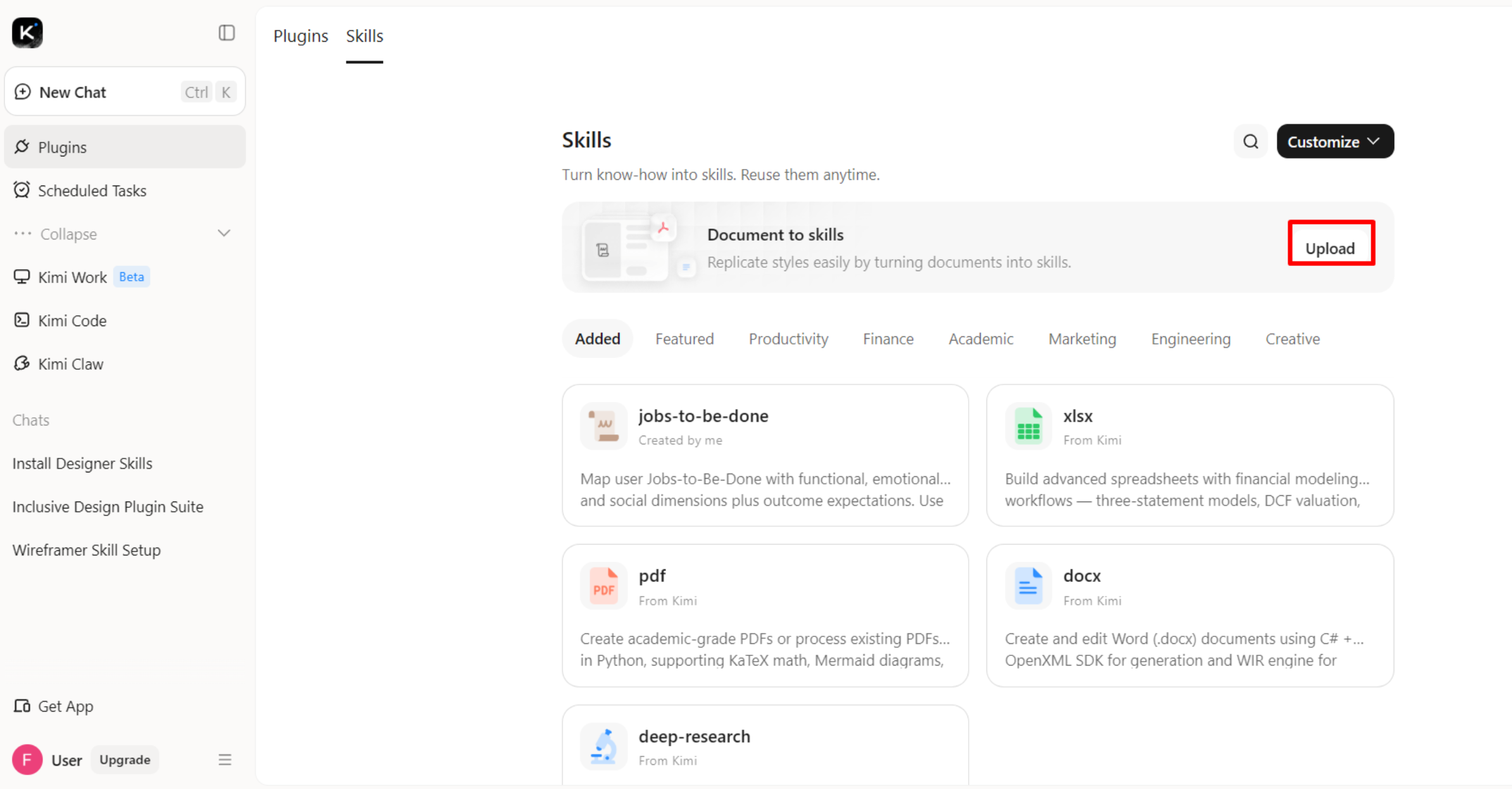The image size is (1512, 789).
Task: Click the User name label
Action: (66, 760)
